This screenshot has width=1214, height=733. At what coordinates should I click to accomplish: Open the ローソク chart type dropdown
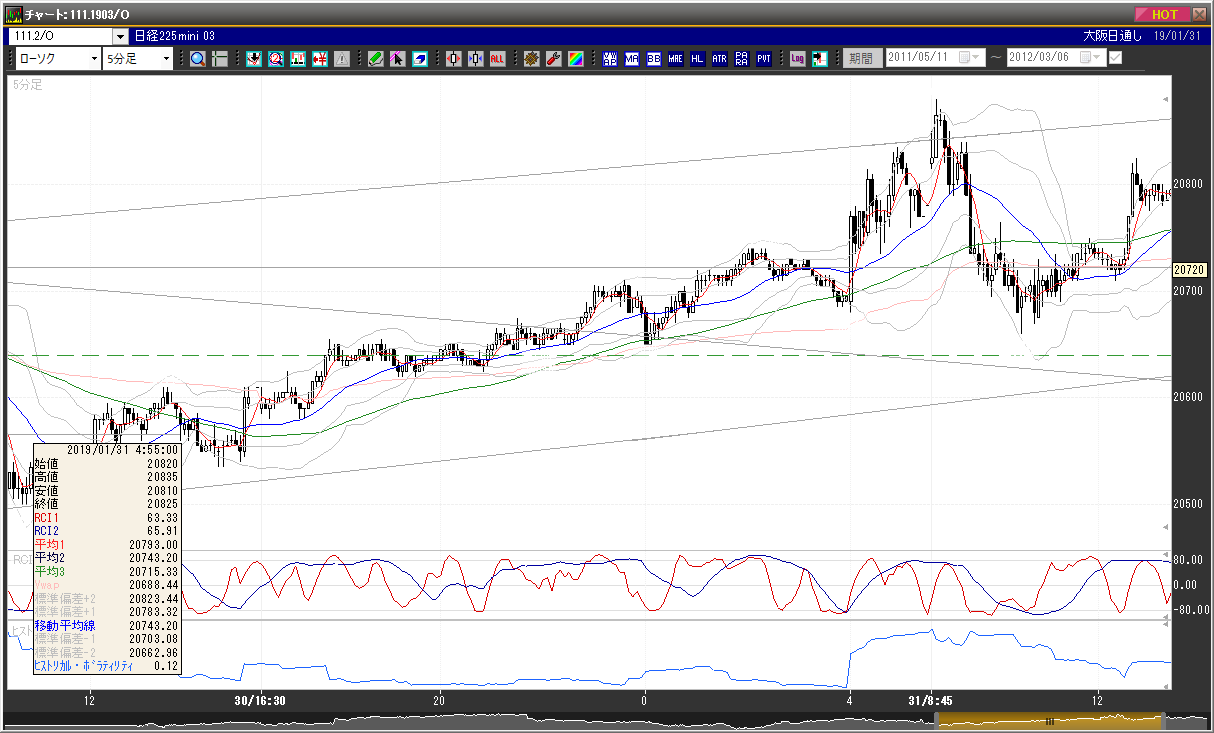point(58,58)
